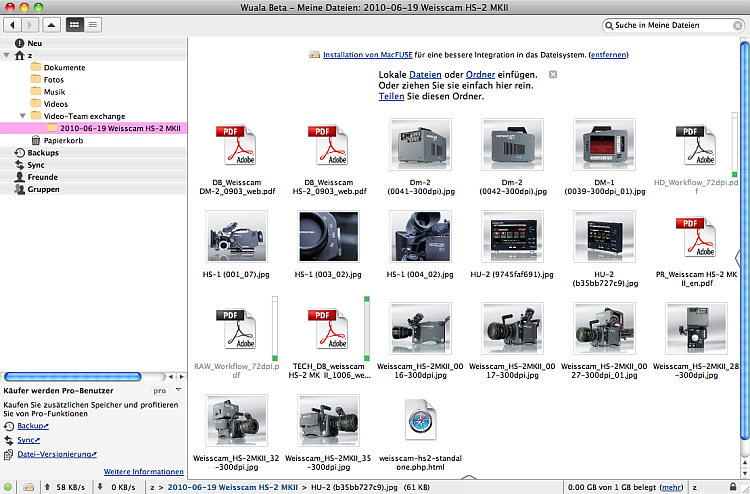Select HD_Workflow_72dpi.pdf file icon
This screenshot has width=750, height=494.
tap(696, 144)
